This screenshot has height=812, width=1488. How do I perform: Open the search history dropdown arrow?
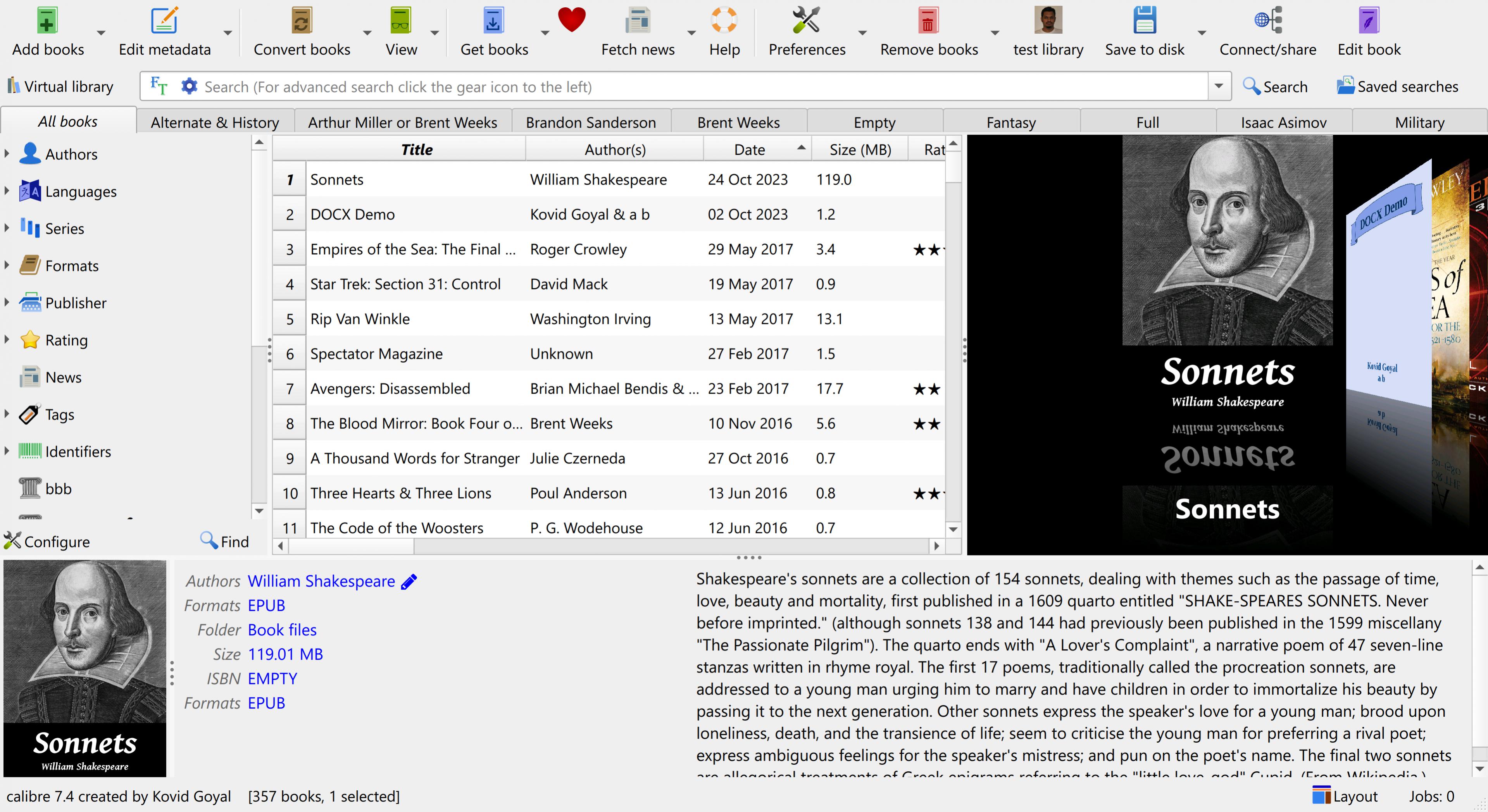tap(1218, 86)
